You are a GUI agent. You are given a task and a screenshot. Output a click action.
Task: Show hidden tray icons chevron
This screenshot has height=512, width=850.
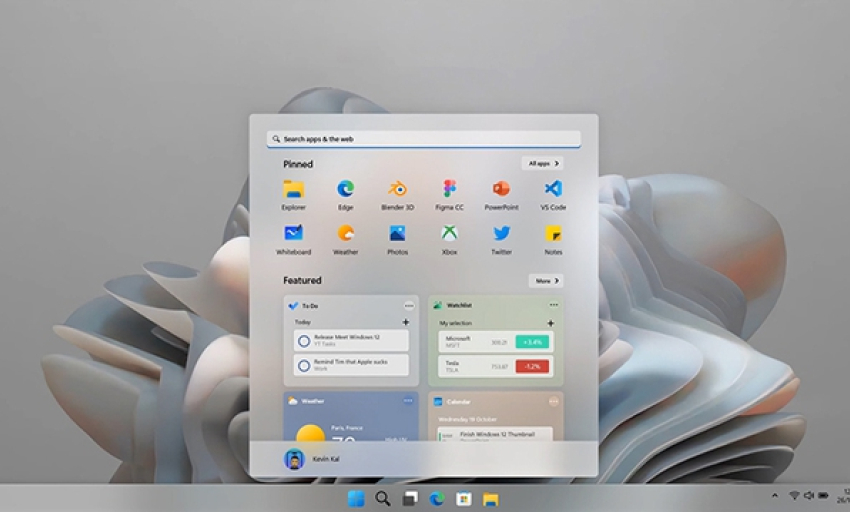[775, 495]
